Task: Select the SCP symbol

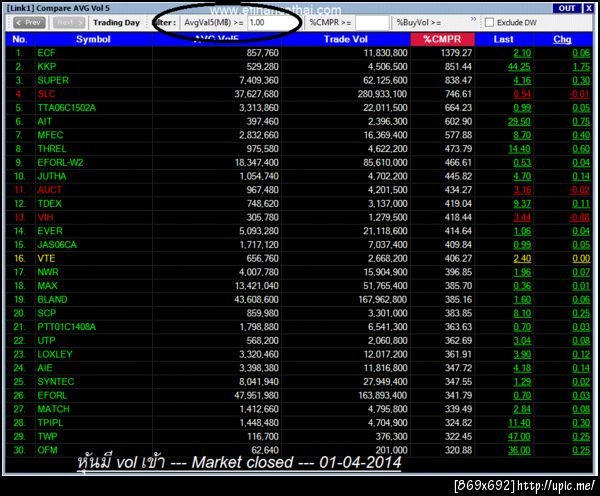Action: [47, 313]
